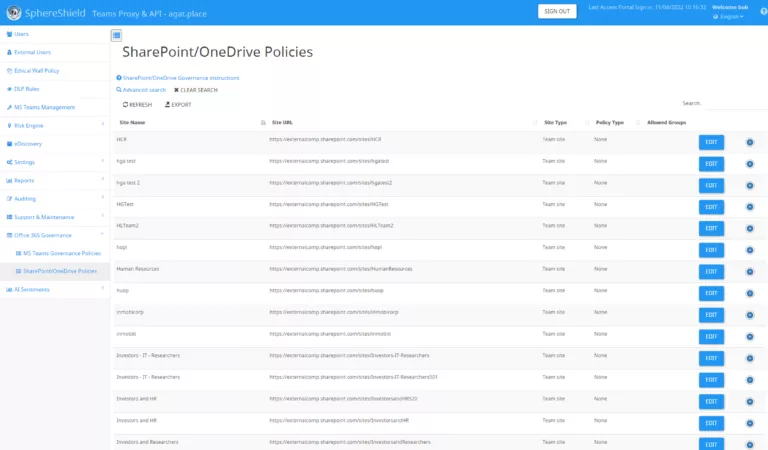Viewport: 768px width, 450px height.
Task: Click the round blue icon in hga test 2 row
Action: point(750,186)
